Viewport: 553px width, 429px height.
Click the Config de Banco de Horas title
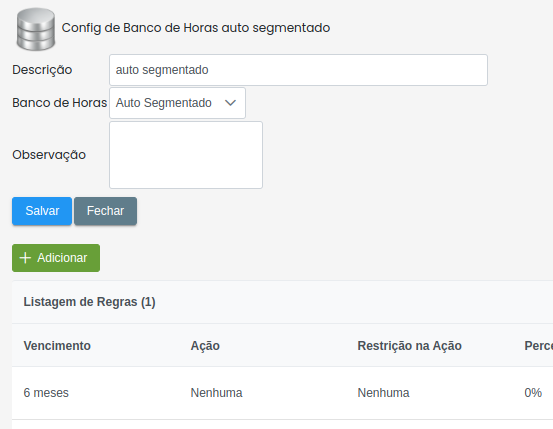pyautogui.click(x=196, y=28)
